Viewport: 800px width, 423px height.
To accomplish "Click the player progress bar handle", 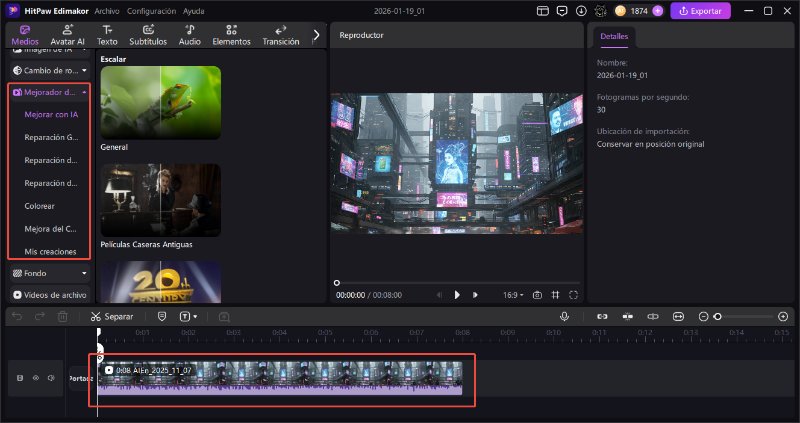I will point(337,283).
